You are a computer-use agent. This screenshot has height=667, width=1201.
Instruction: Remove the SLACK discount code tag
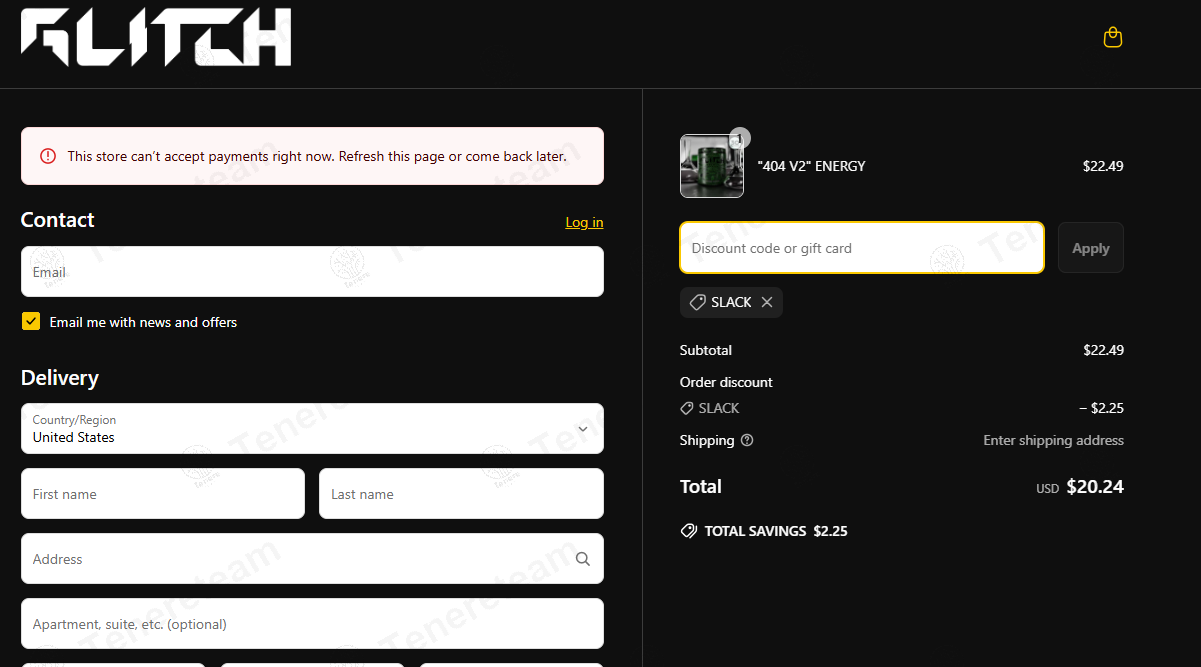767,302
